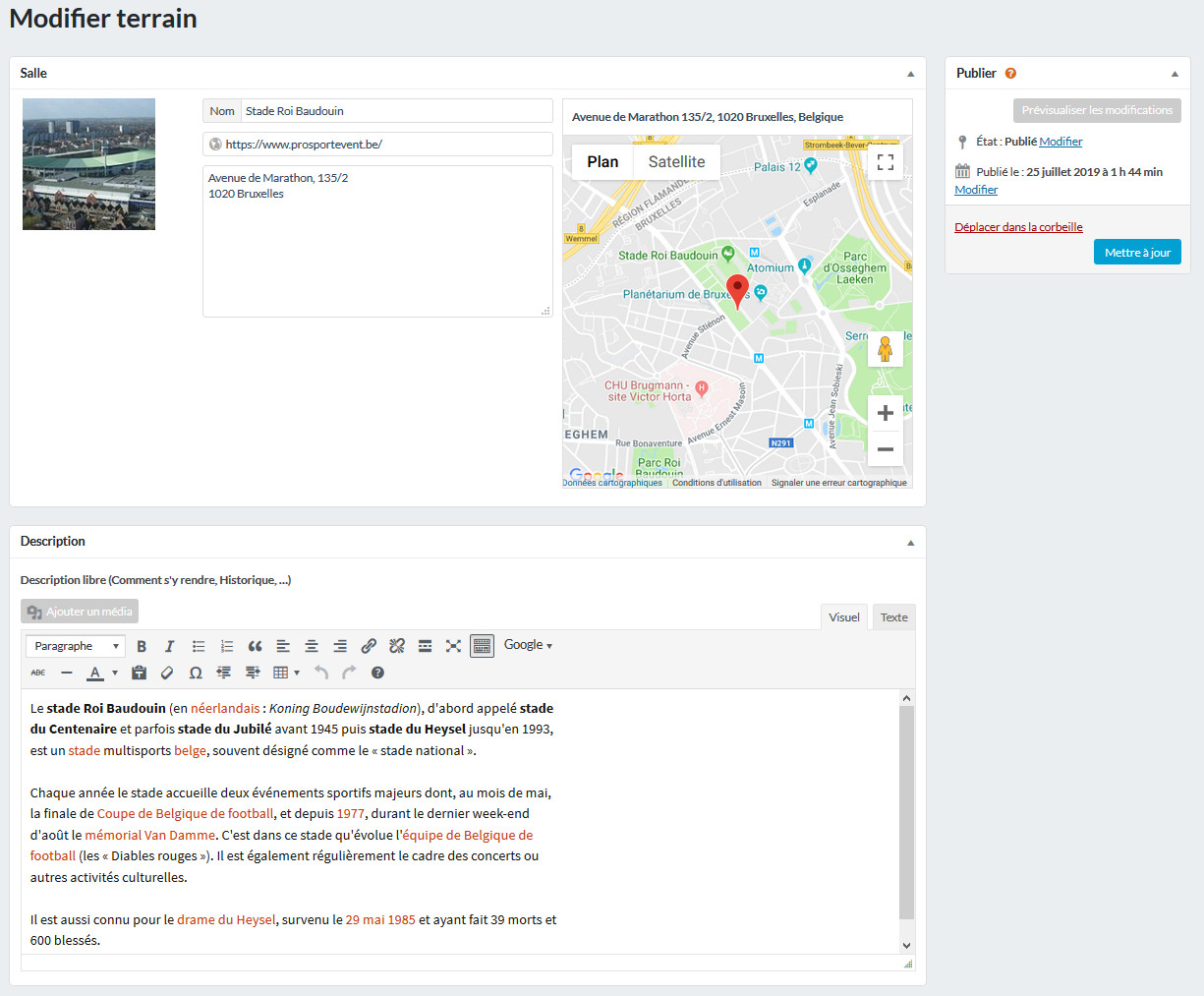Click the website URL input field

[377, 144]
